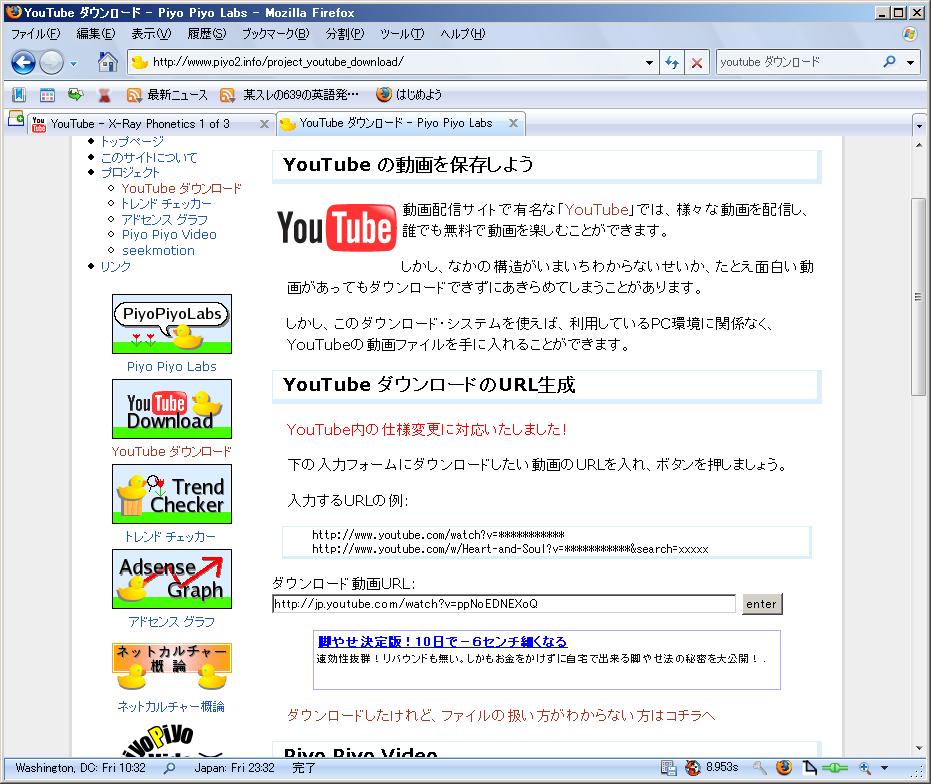Click the duck favicon in address bar
This screenshot has width=931, height=784.
[140, 62]
